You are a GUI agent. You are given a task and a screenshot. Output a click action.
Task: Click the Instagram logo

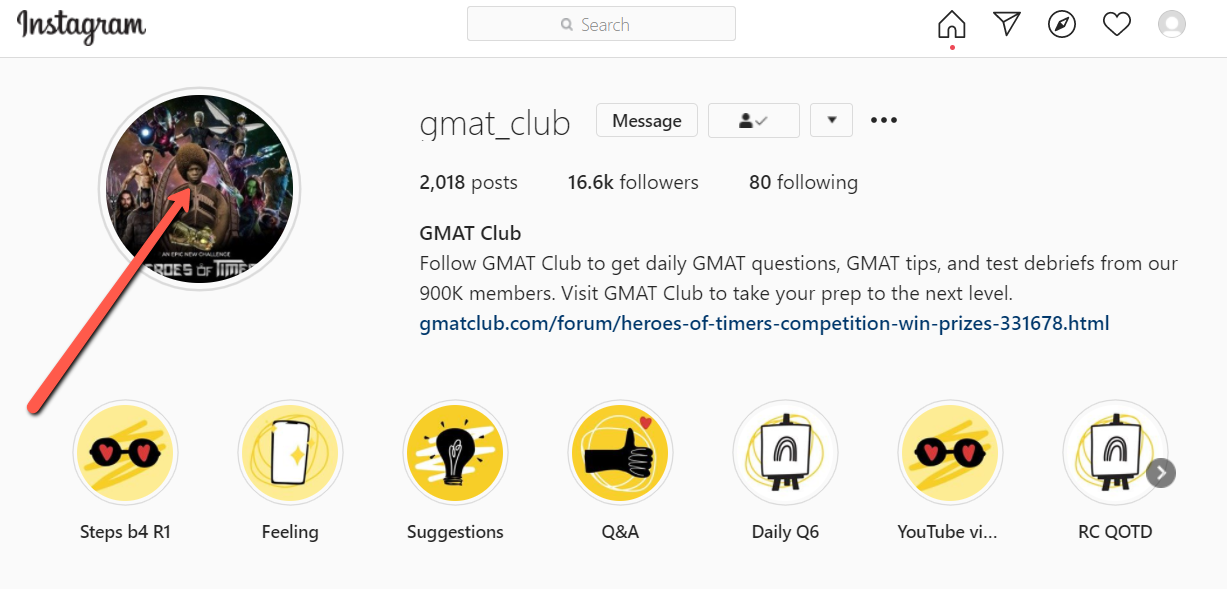81,26
